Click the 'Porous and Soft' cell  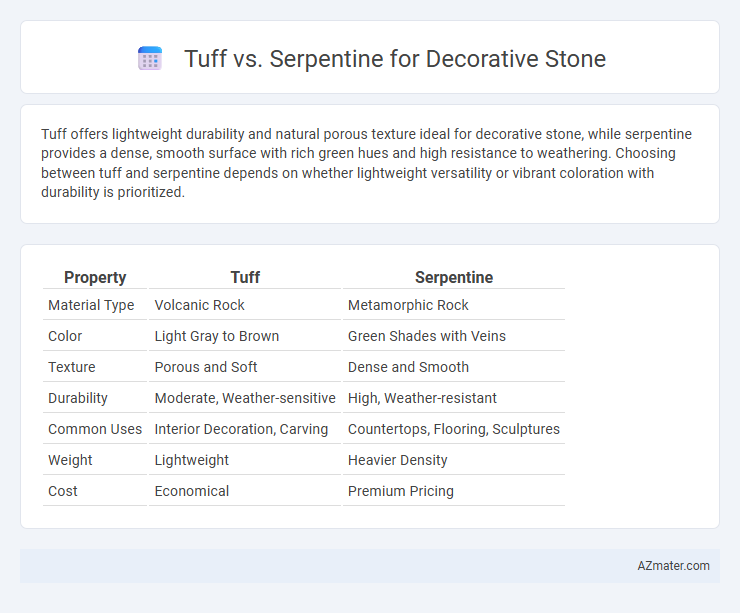click(x=206, y=367)
